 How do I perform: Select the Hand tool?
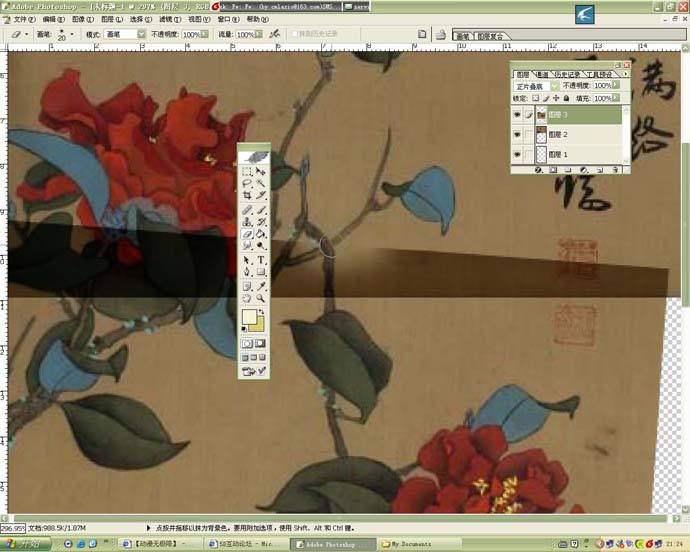point(247,298)
